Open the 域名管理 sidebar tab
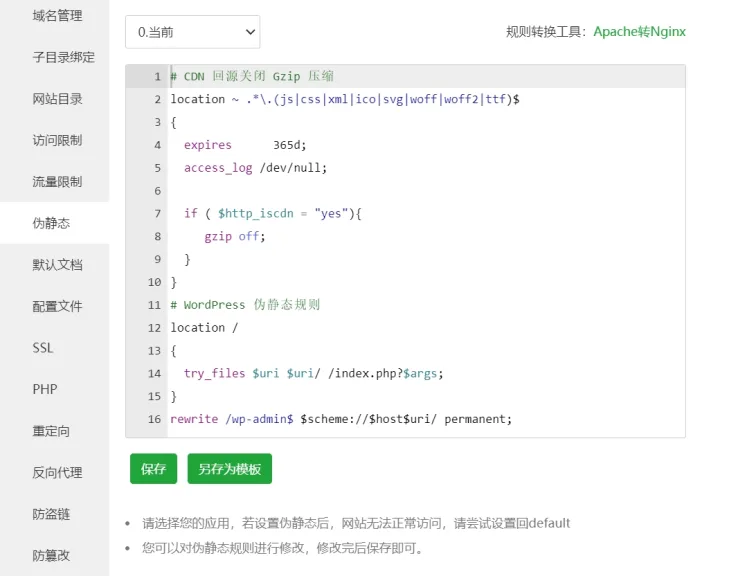 pos(56,16)
